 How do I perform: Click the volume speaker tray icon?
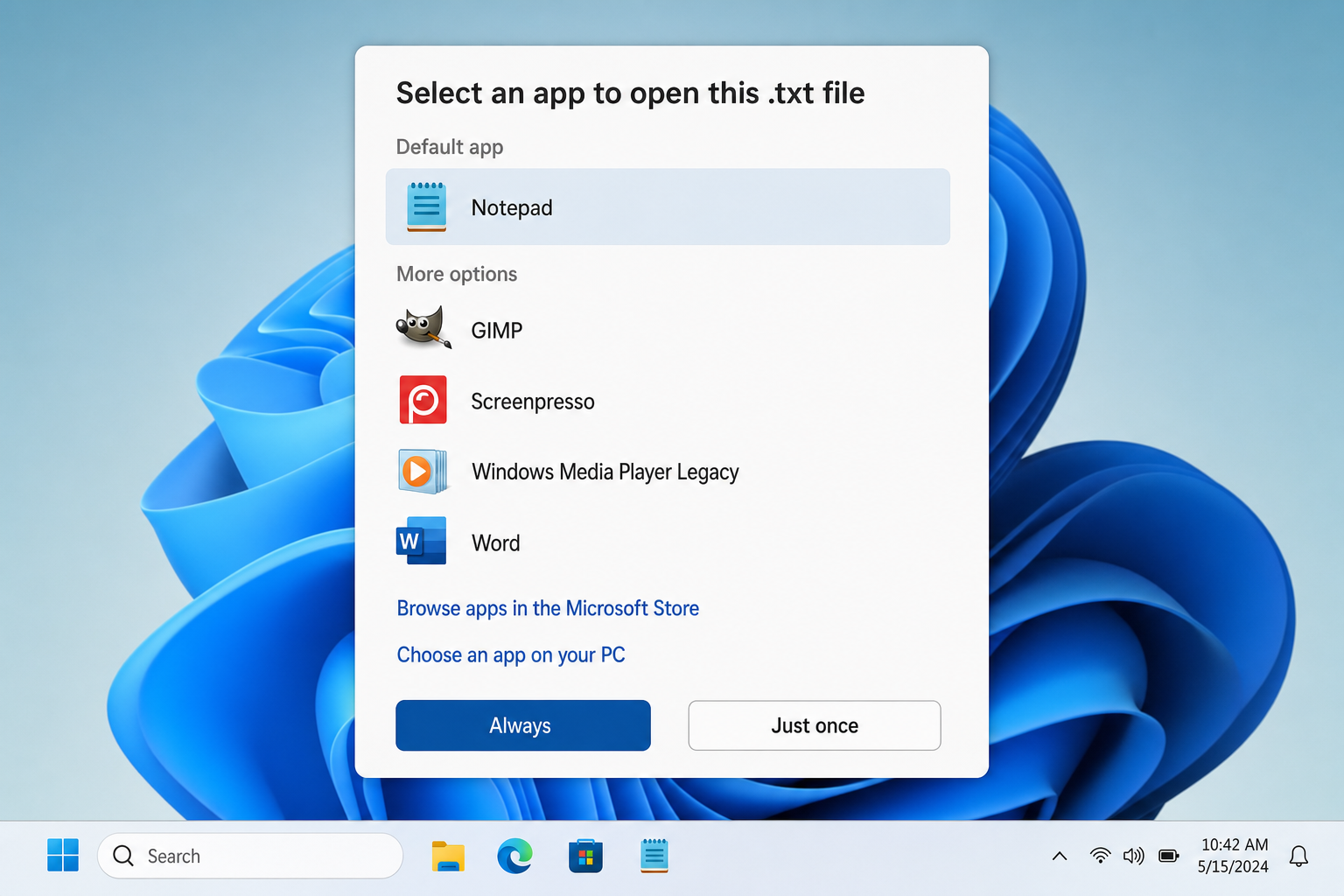[x=1134, y=856]
